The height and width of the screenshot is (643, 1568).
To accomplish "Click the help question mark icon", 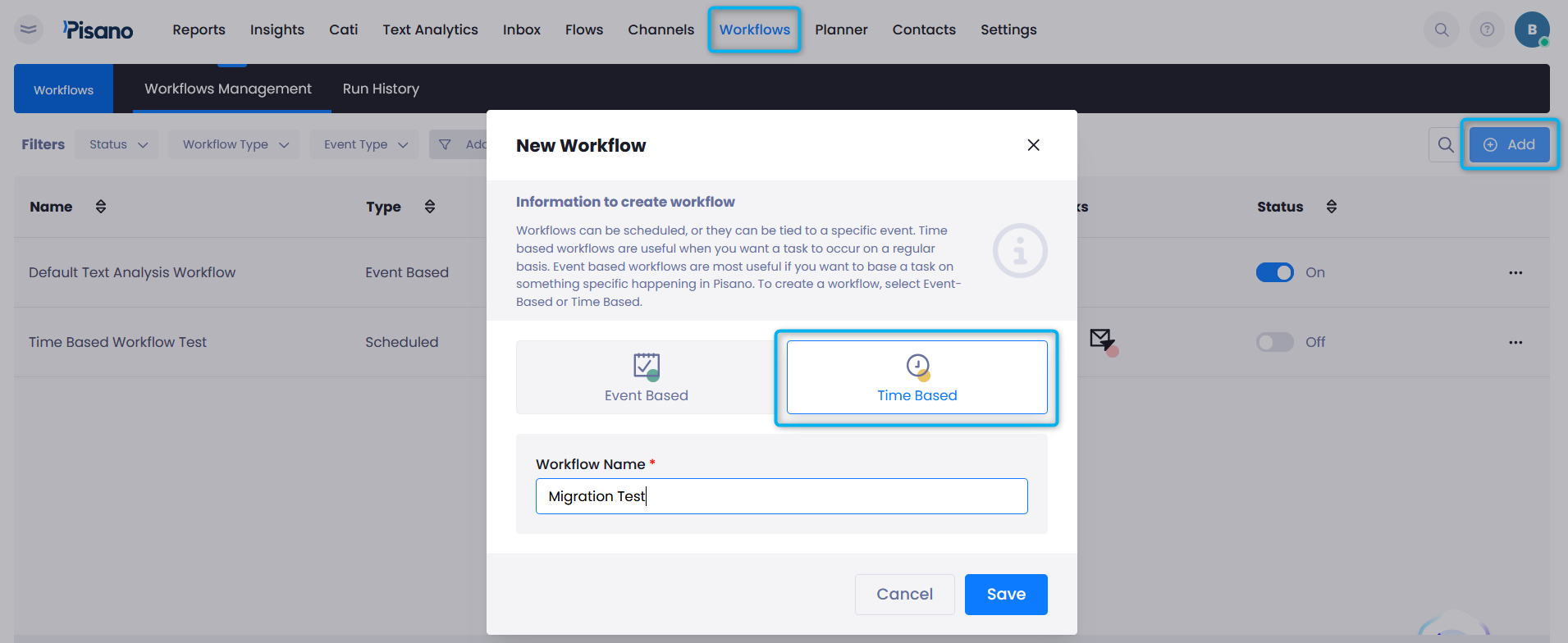I will pos(1487,30).
